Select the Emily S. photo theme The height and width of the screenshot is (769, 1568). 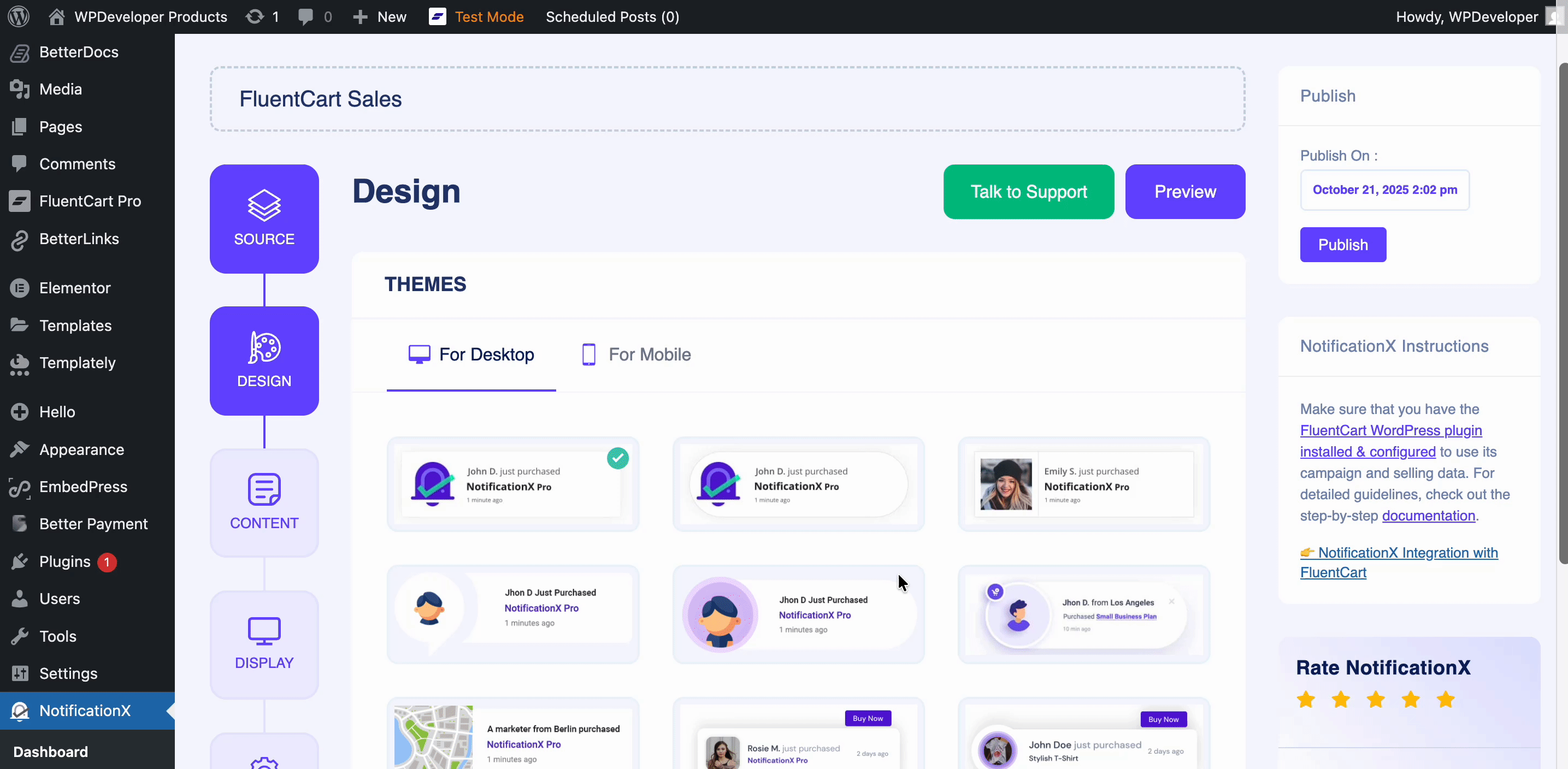coord(1083,484)
